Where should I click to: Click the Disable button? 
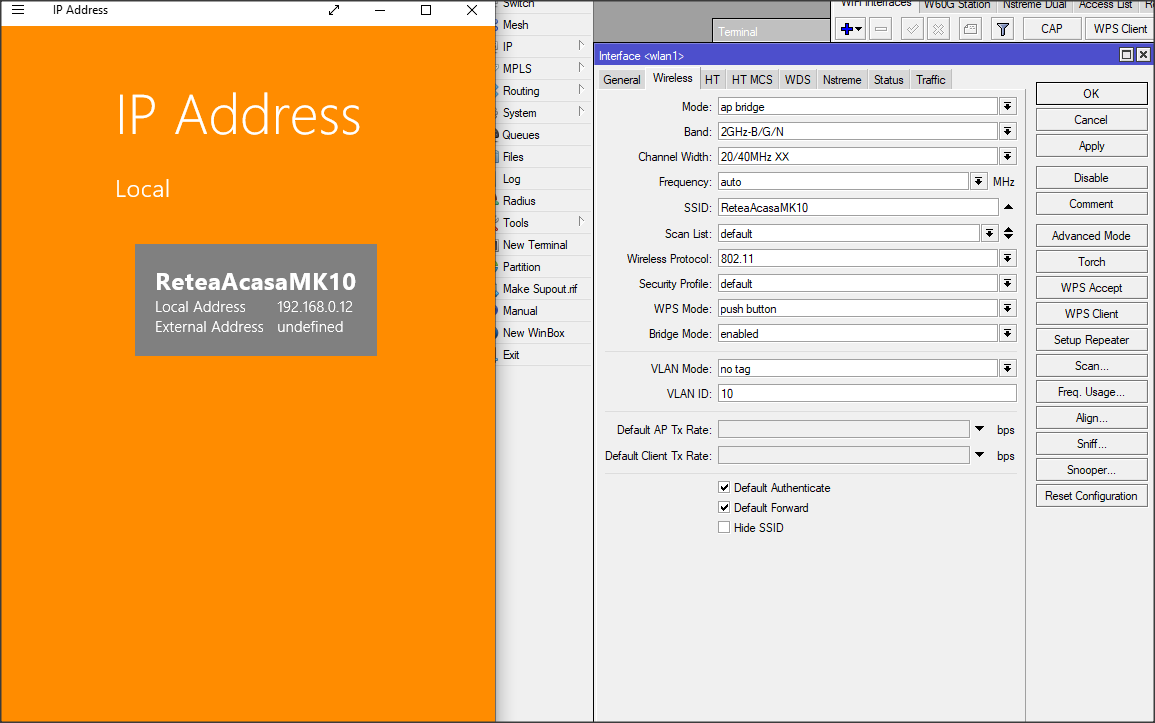click(x=1091, y=177)
